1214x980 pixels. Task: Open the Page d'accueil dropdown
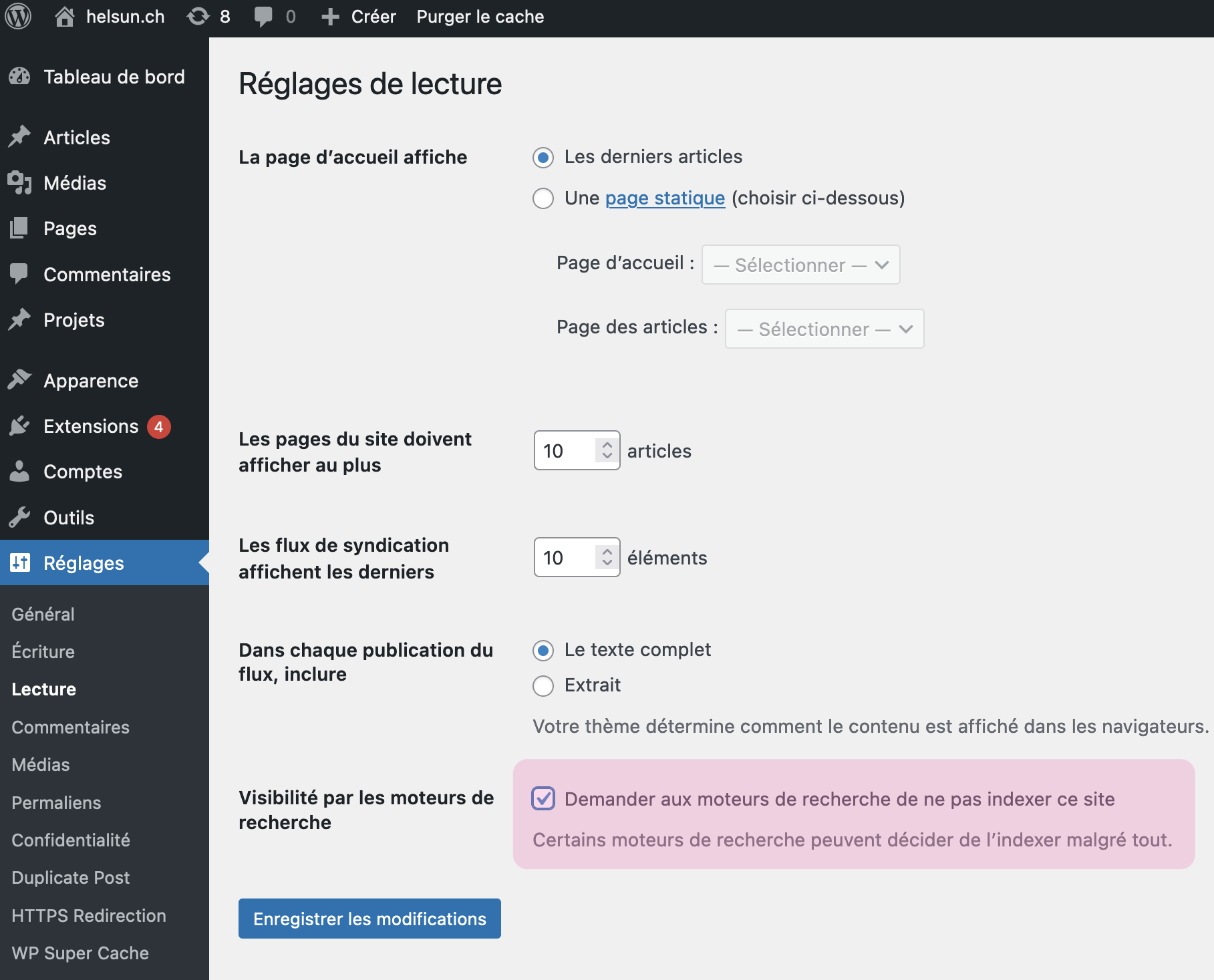[800, 265]
